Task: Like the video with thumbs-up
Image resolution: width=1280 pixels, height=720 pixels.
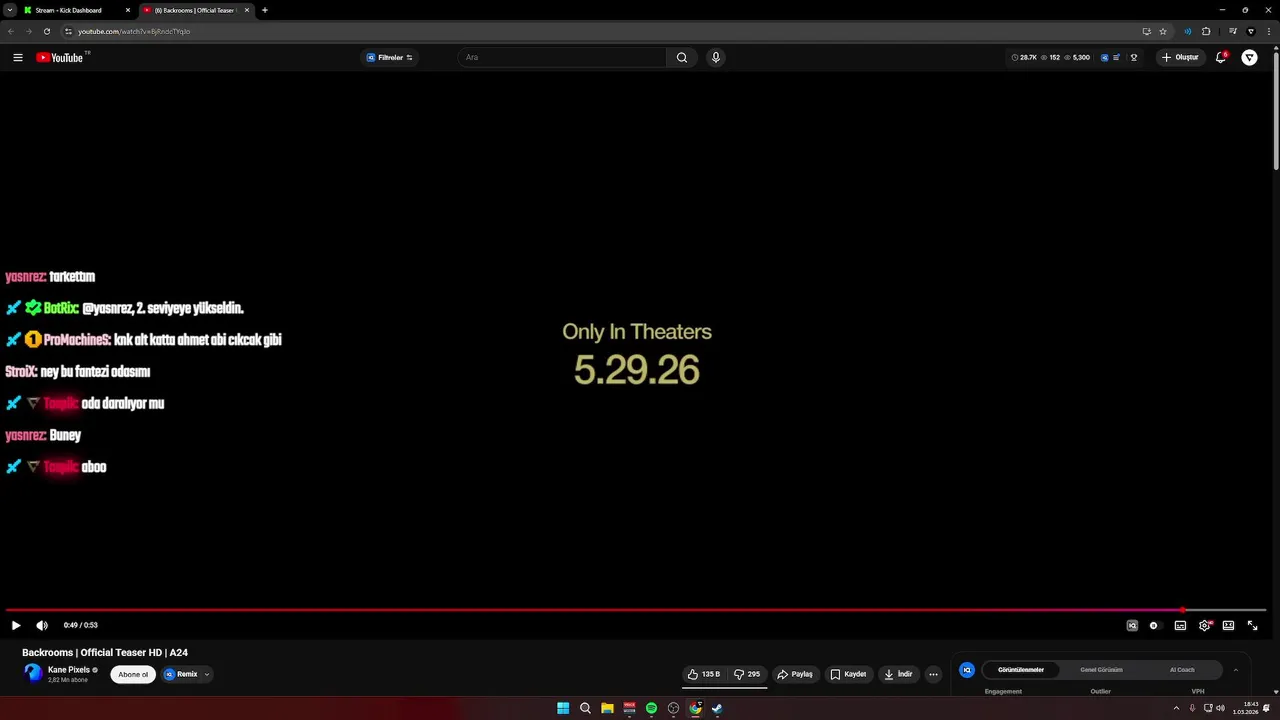Action: (704, 674)
